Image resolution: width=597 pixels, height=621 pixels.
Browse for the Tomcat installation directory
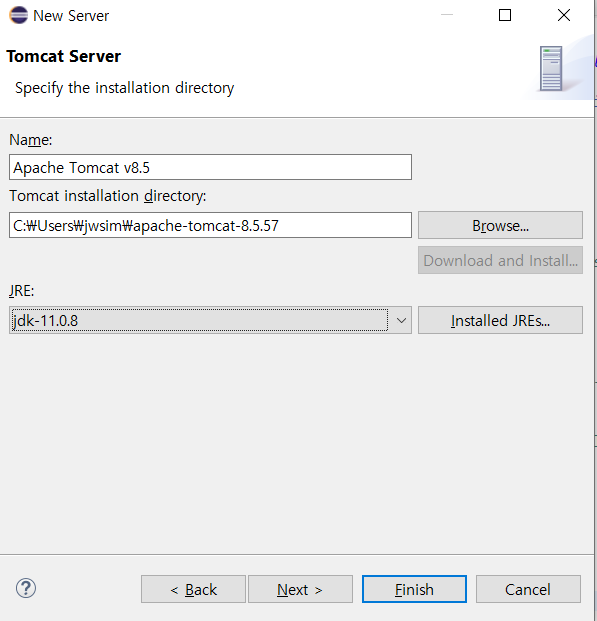point(500,225)
